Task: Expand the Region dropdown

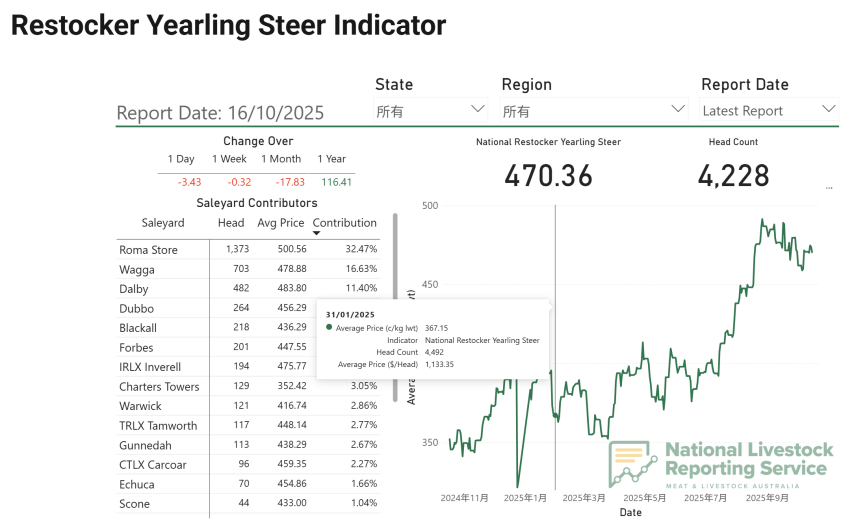Action: pyautogui.click(x=594, y=110)
